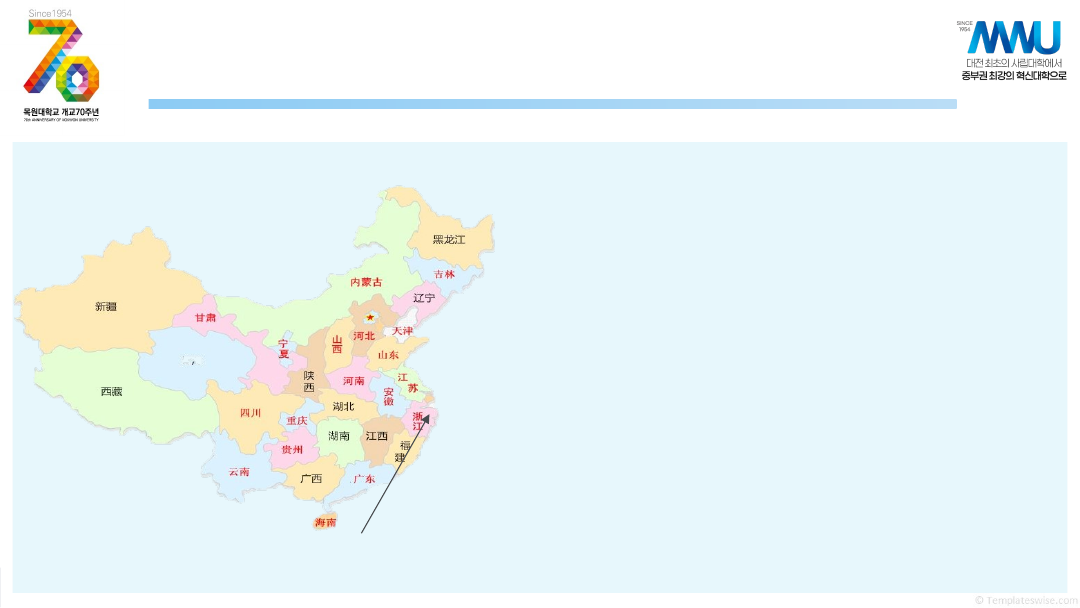Click the Korean slogan text under MWU logo

click(x=1013, y=69)
